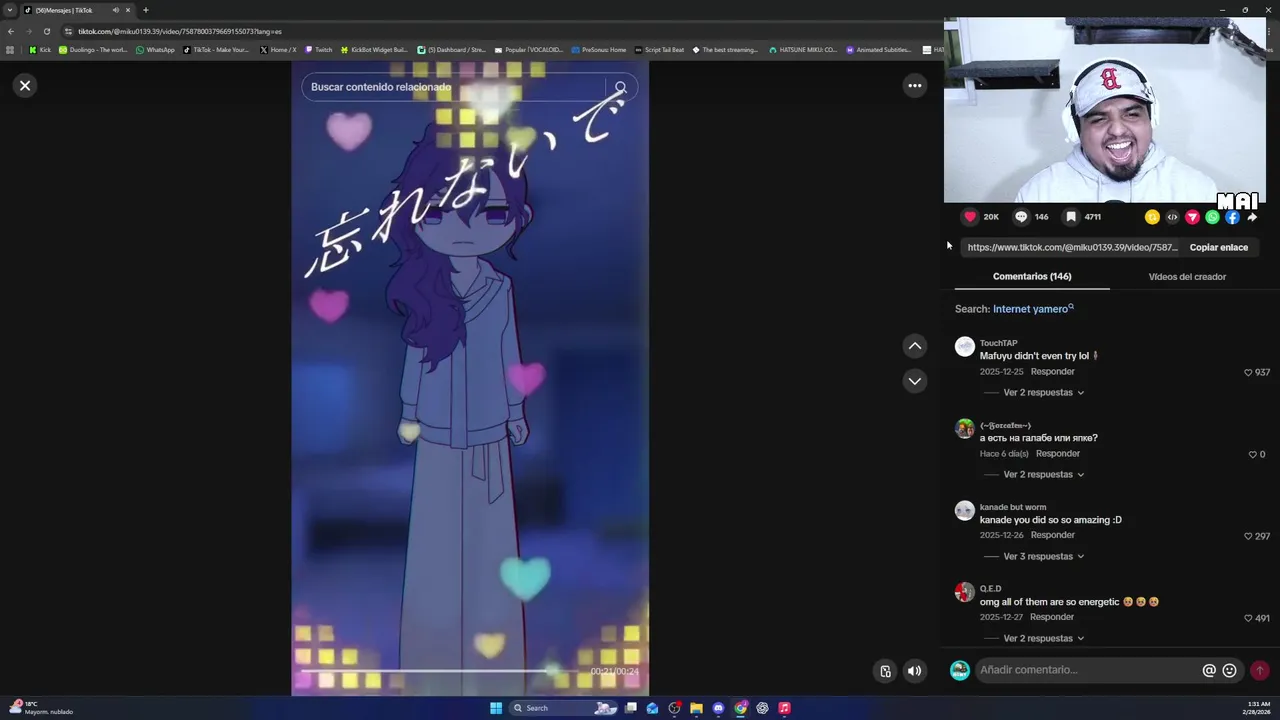Viewport: 1280px width, 720px height.
Task: Open Twitch bookmark
Action: (x=319, y=49)
